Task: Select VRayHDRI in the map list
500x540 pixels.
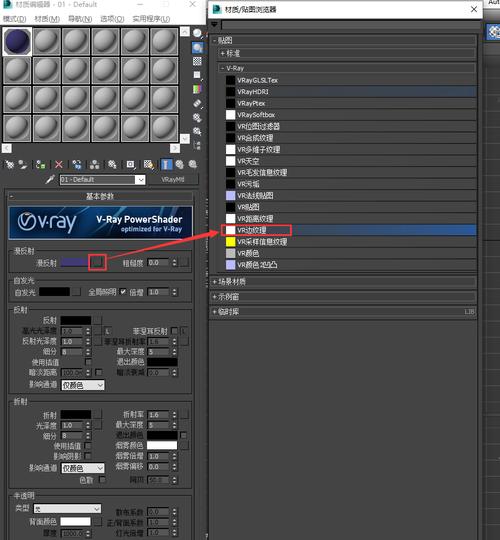Action: tap(351, 92)
